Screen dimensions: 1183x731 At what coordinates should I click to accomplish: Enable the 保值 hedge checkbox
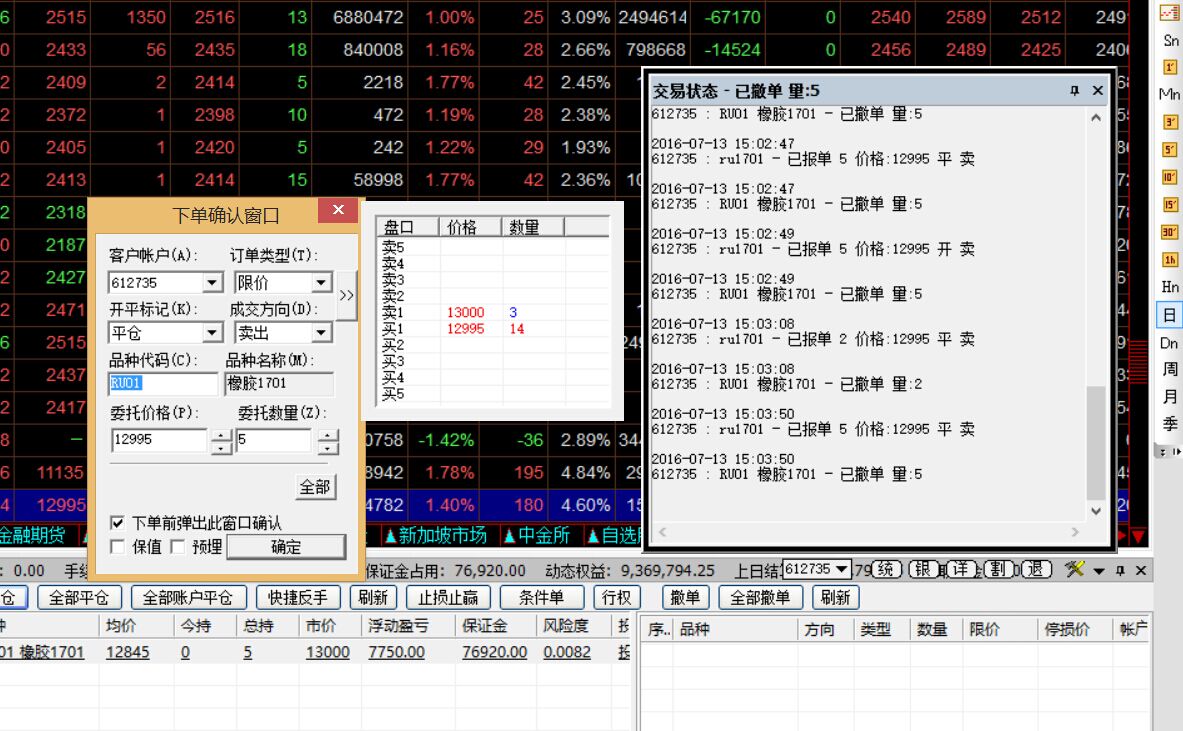tap(118, 547)
